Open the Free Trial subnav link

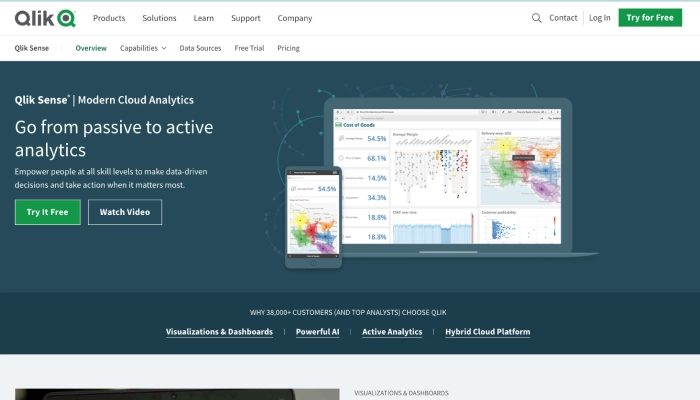[x=250, y=48]
